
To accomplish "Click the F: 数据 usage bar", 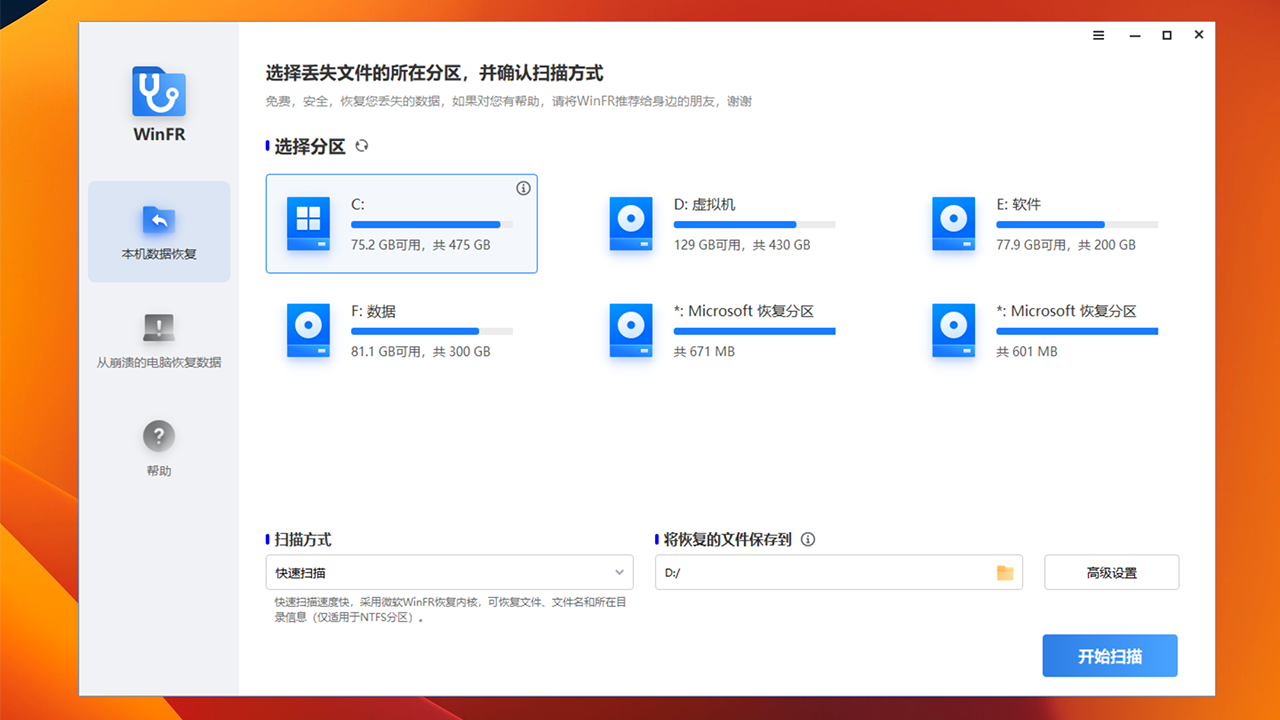I will click(432, 331).
